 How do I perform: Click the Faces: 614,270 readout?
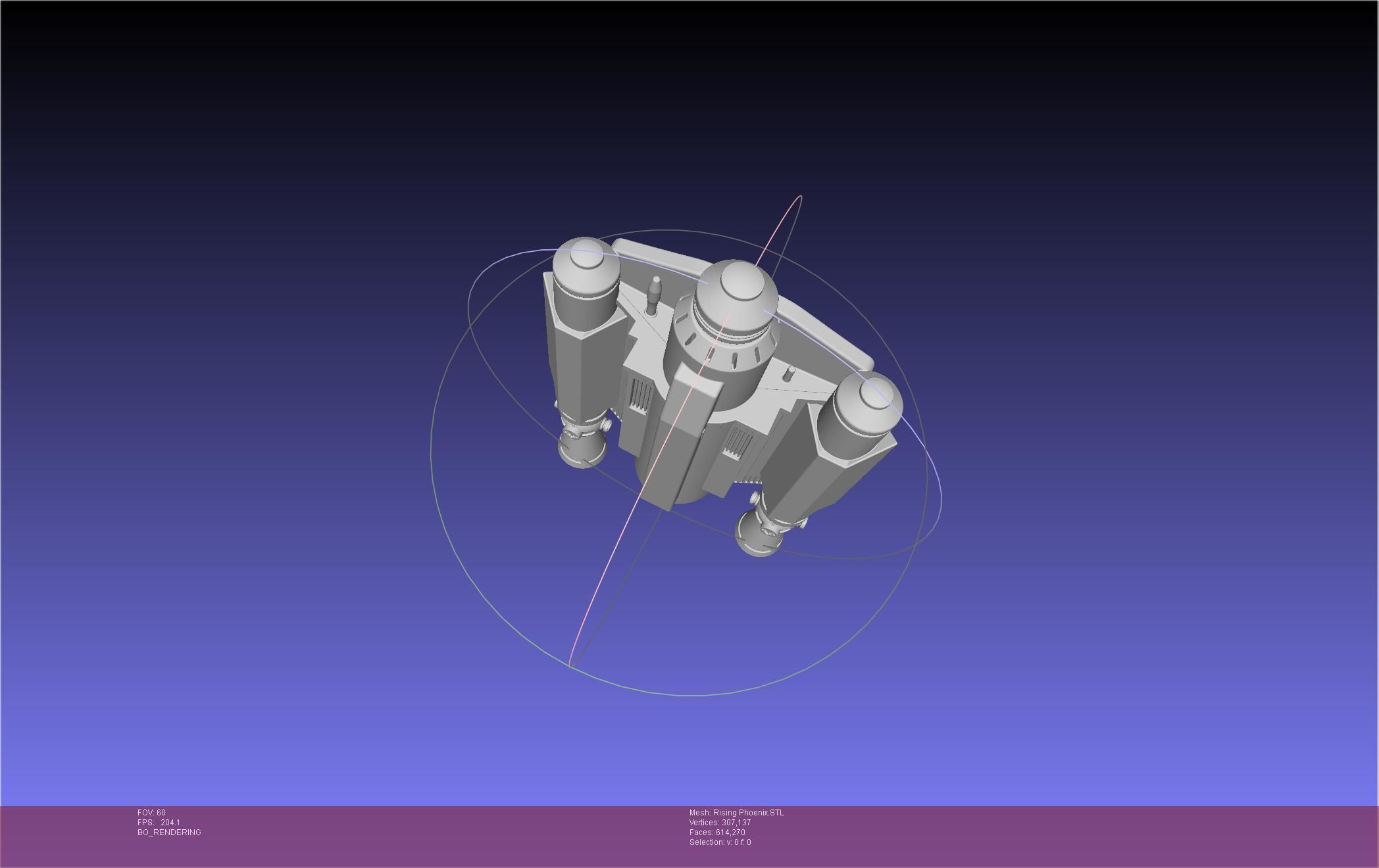pyautogui.click(x=717, y=832)
